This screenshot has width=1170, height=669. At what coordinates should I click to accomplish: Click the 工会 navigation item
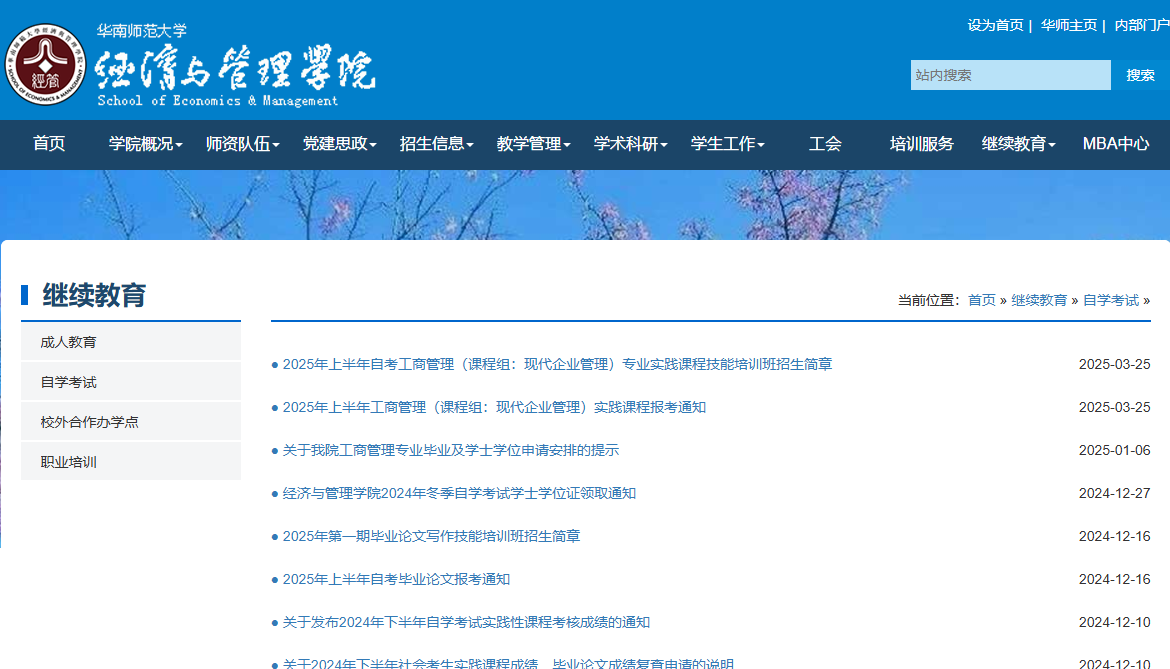click(824, 144)
